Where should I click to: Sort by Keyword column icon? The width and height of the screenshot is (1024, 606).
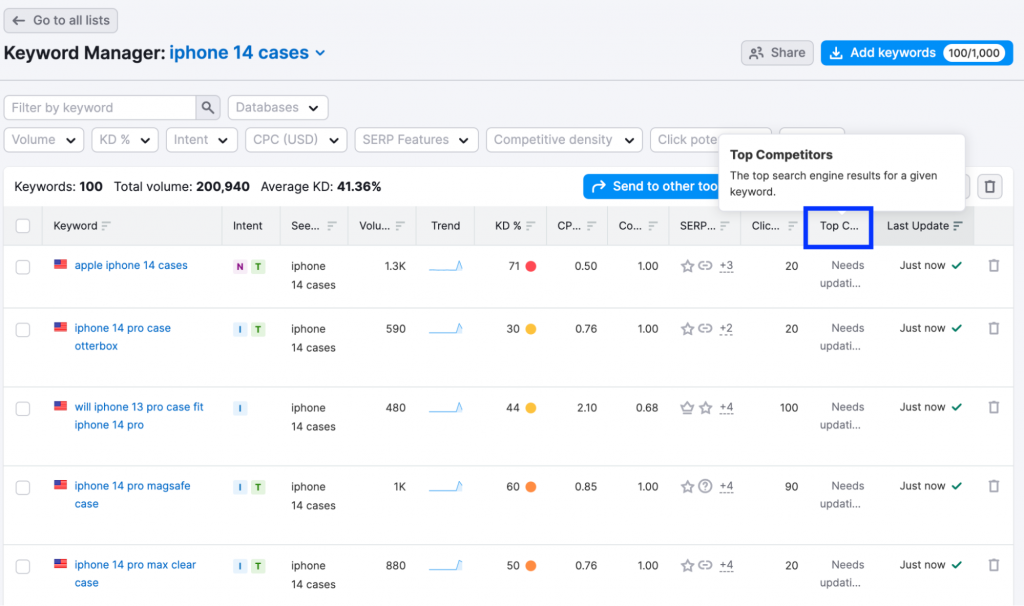coord(106,226)
